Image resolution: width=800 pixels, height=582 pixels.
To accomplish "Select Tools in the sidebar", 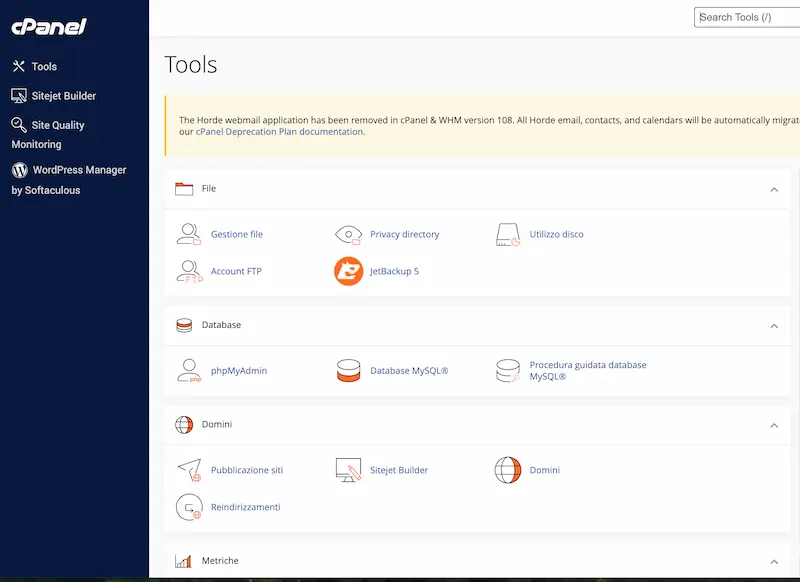I will coord(43,66).
